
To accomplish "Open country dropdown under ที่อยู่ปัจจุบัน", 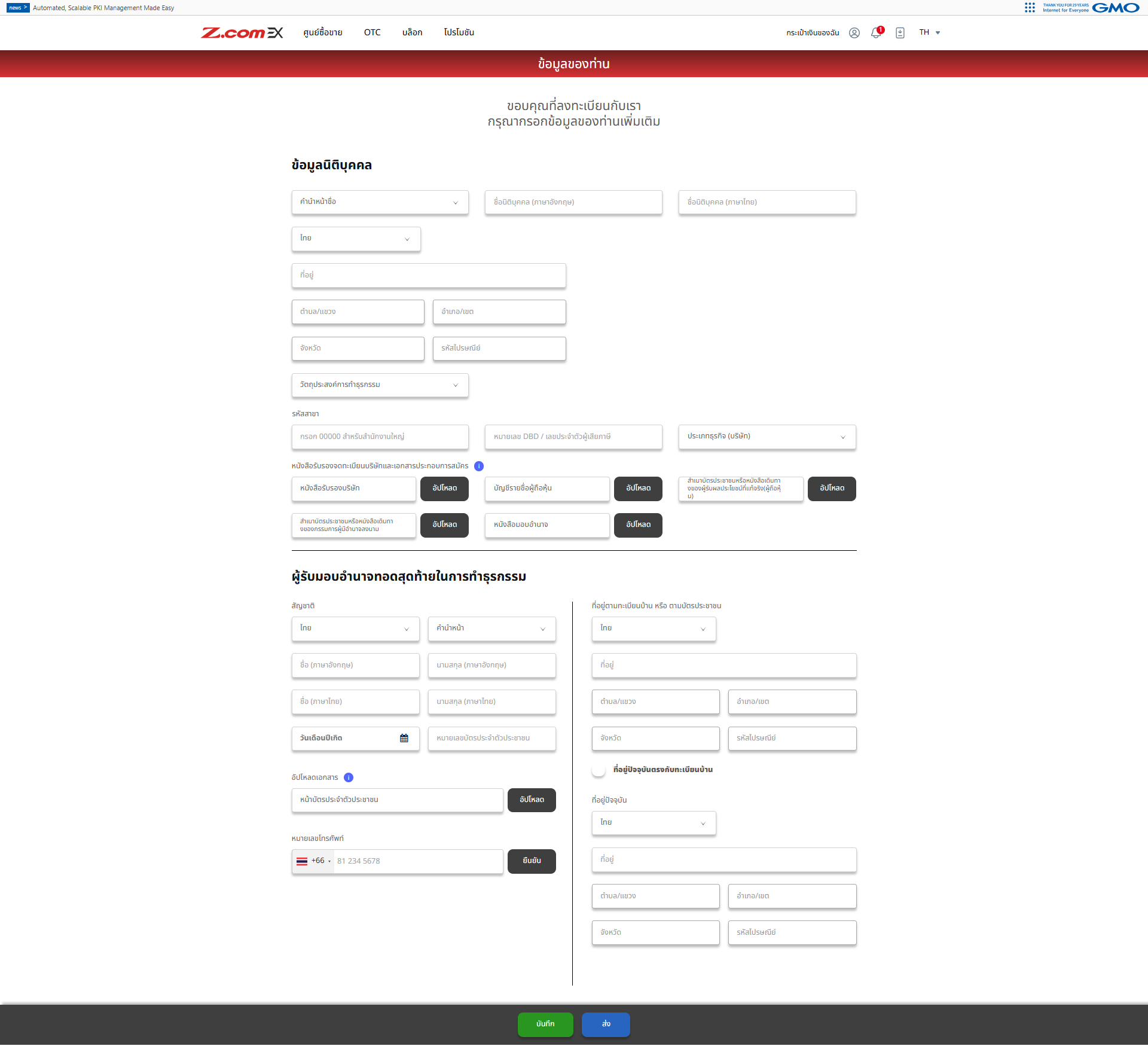I will pyautogui.click(x=654, y=823).
